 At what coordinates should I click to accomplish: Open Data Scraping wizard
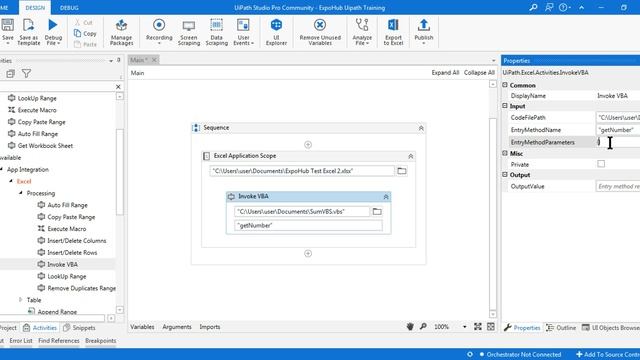click(x=216, y=31)
